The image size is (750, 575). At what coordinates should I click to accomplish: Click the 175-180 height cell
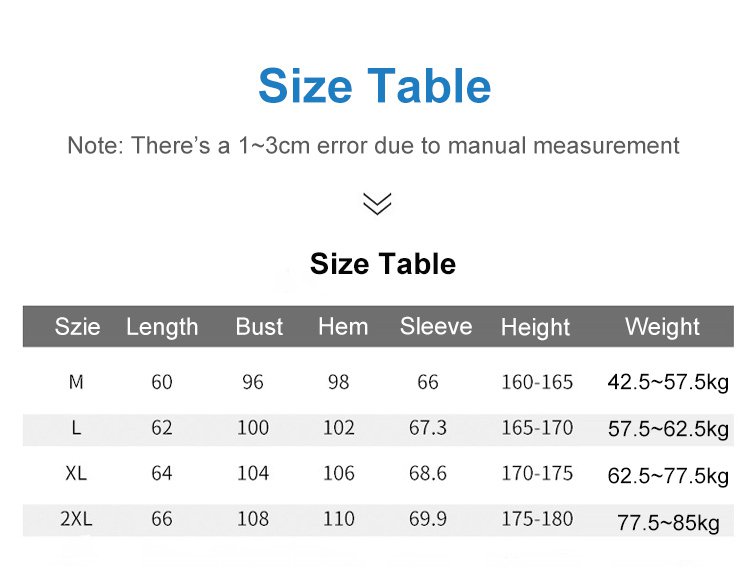(x=537, y=520)
